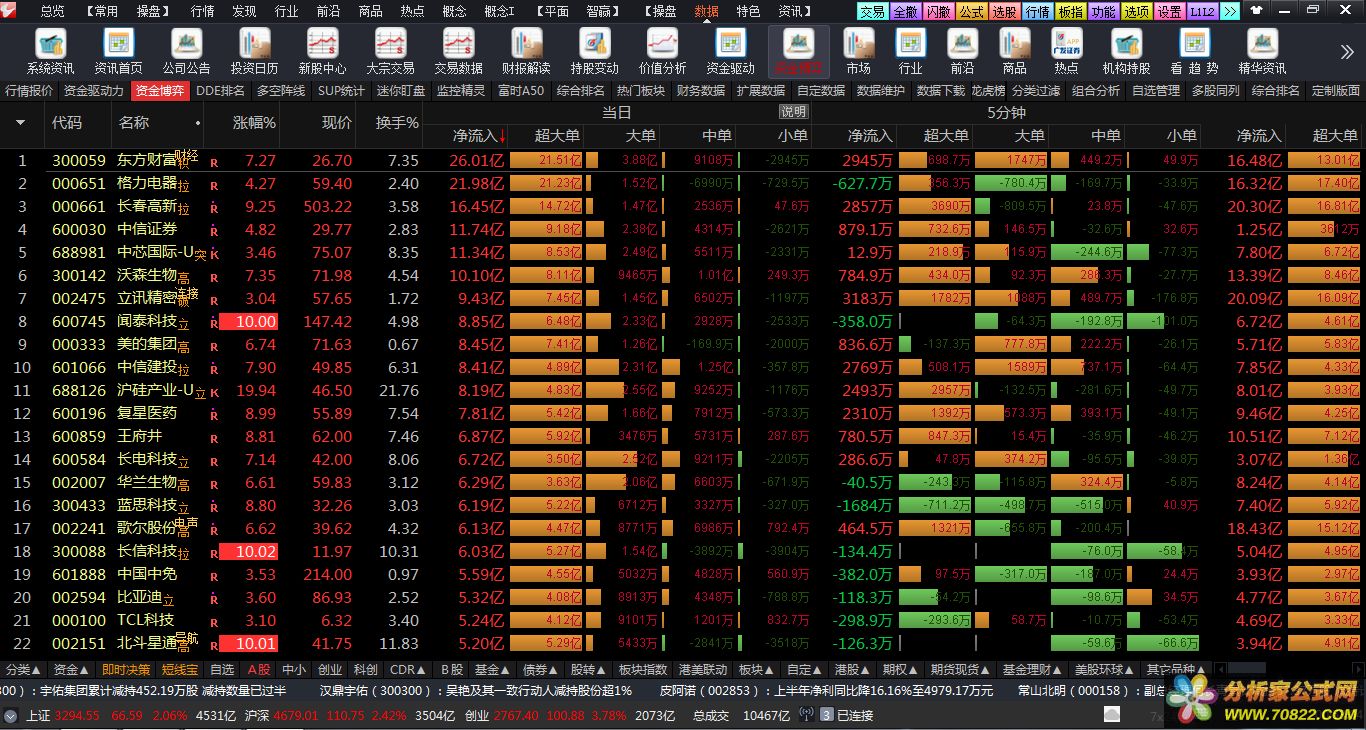1366x730 pixels.
Task: Click the skin shirt icon in the title bar
Action: (1256, 11)
